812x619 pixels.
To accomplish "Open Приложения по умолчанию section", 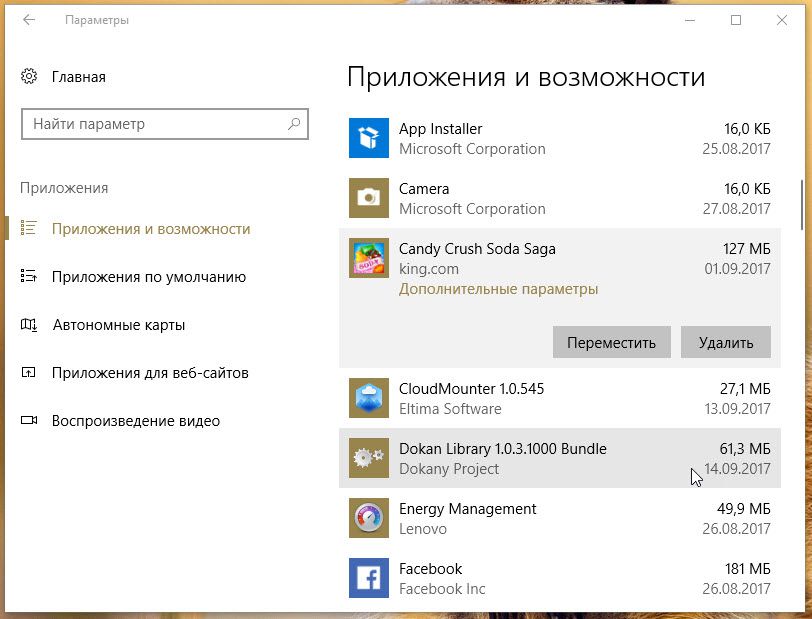I will 148,277.
